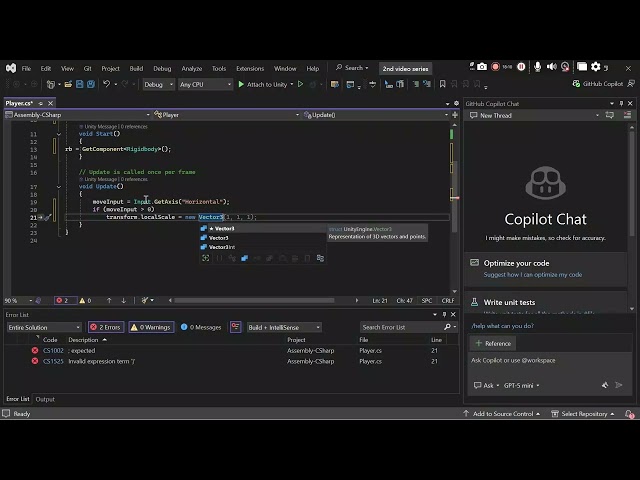Toggle the 0 Messages filter button
Screen dimensions: 640x480
201,327
